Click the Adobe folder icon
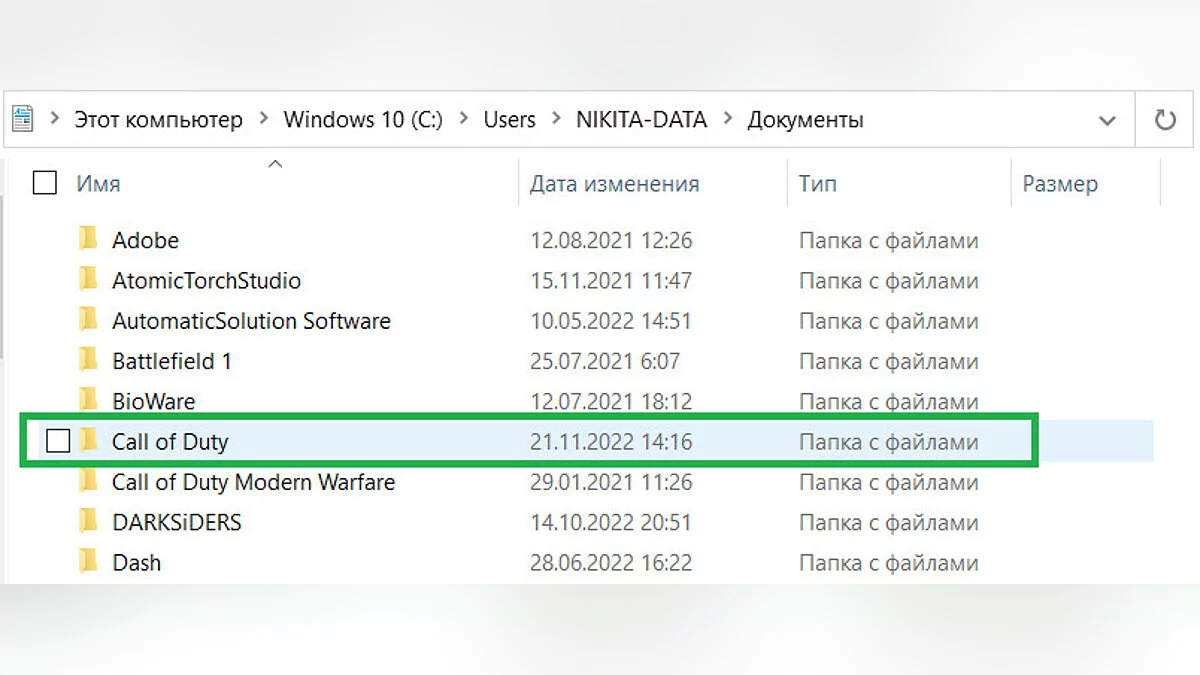This screenshot has height=675, width=1200. [89, 240]
